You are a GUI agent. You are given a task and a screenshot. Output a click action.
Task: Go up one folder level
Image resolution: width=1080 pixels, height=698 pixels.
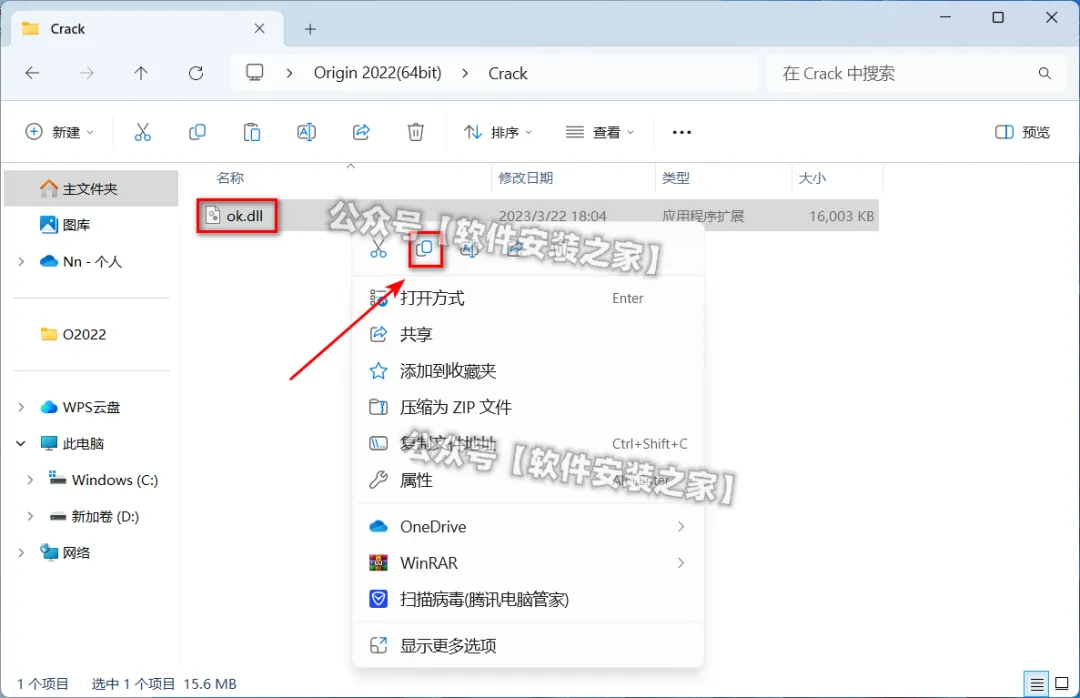pos(141,73)
